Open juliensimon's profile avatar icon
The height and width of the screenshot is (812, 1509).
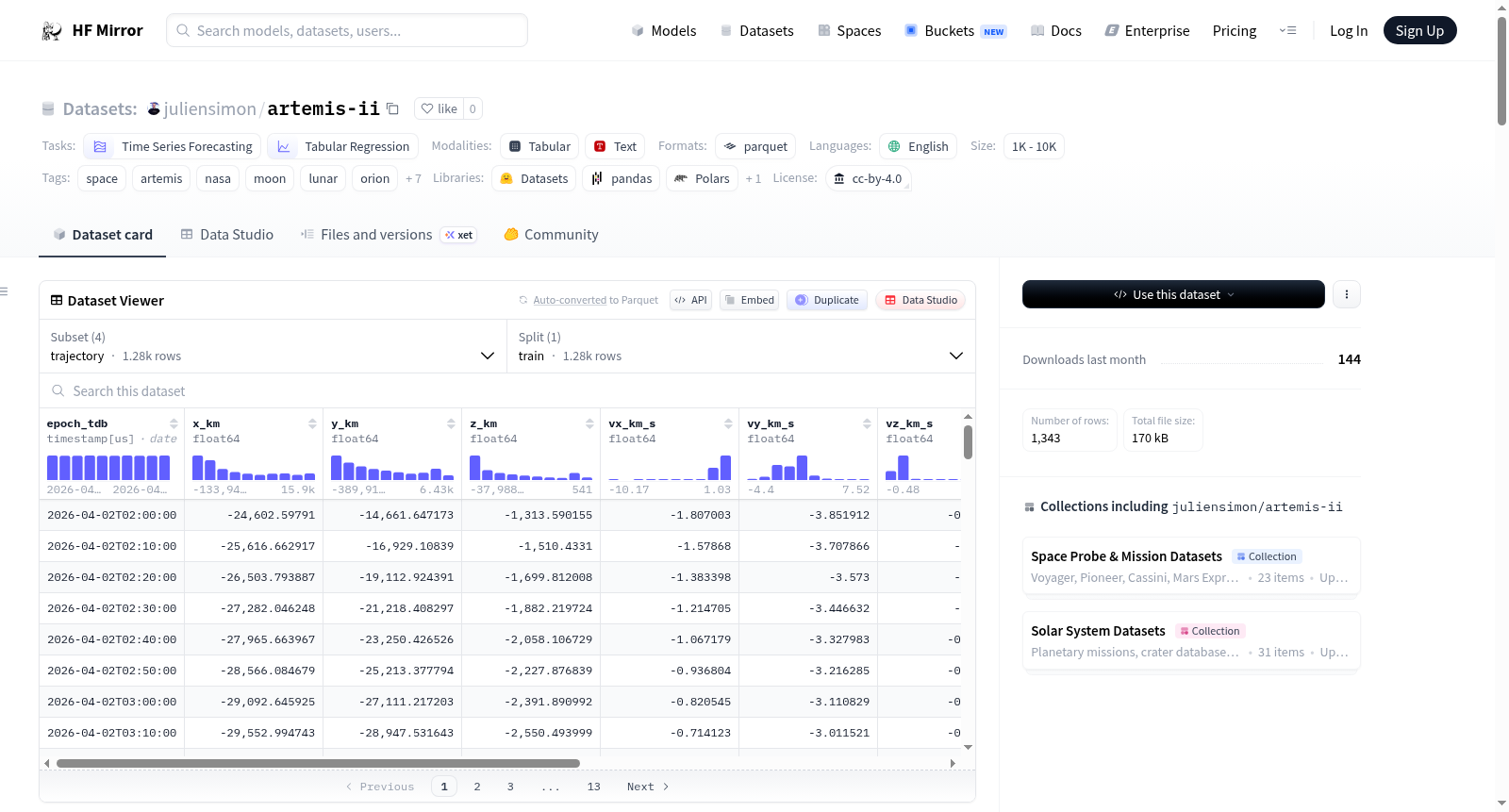coord(154,108)
